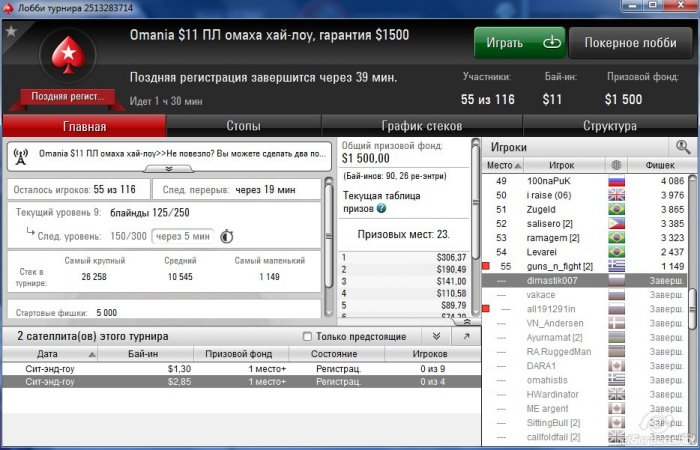The image size is (700, 450).
Task: Select player Levarei row
Action: (x=585, y=252)
